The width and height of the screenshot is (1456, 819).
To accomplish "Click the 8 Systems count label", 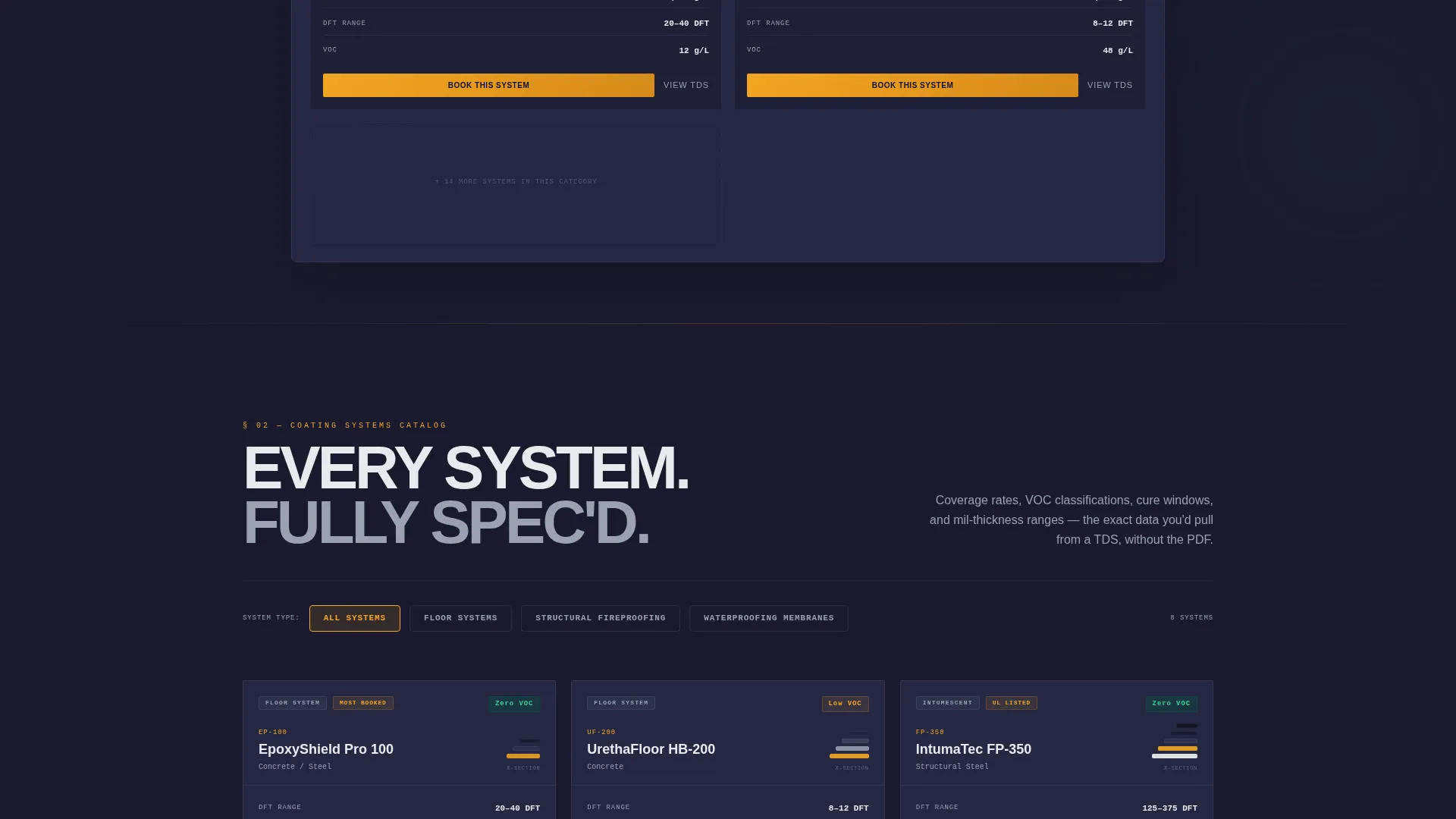I will click(1191, 618).
